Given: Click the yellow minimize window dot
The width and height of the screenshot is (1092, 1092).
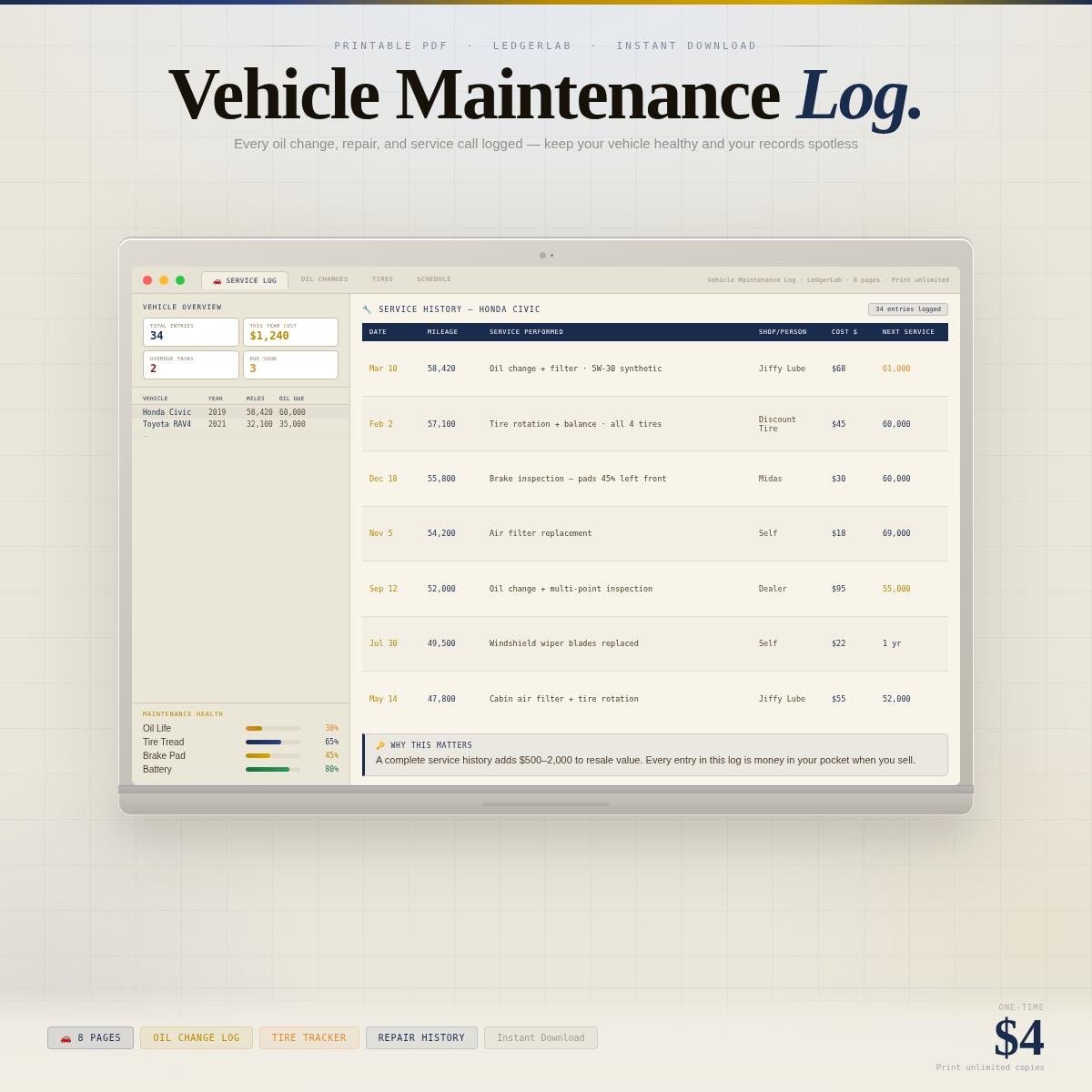Looking at the screenshot, I should pyautogui.click(x=164, y=280).
